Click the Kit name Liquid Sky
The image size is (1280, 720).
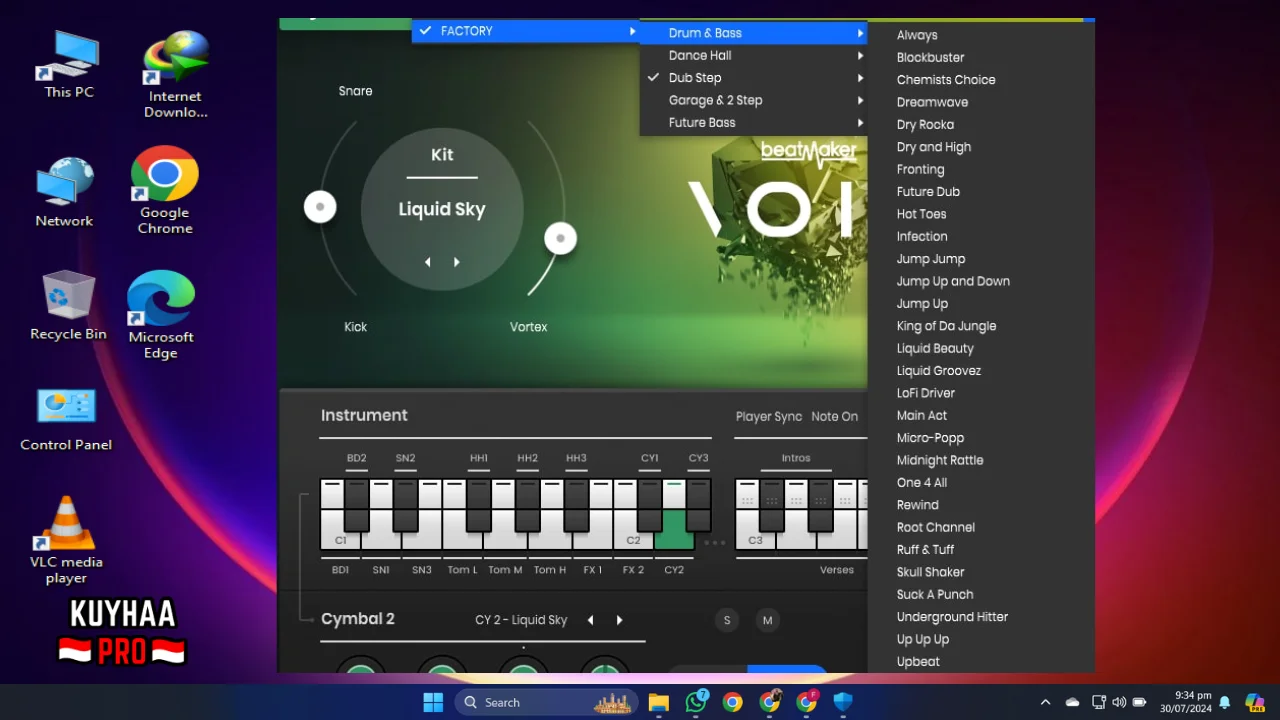[x=442, y=210]
